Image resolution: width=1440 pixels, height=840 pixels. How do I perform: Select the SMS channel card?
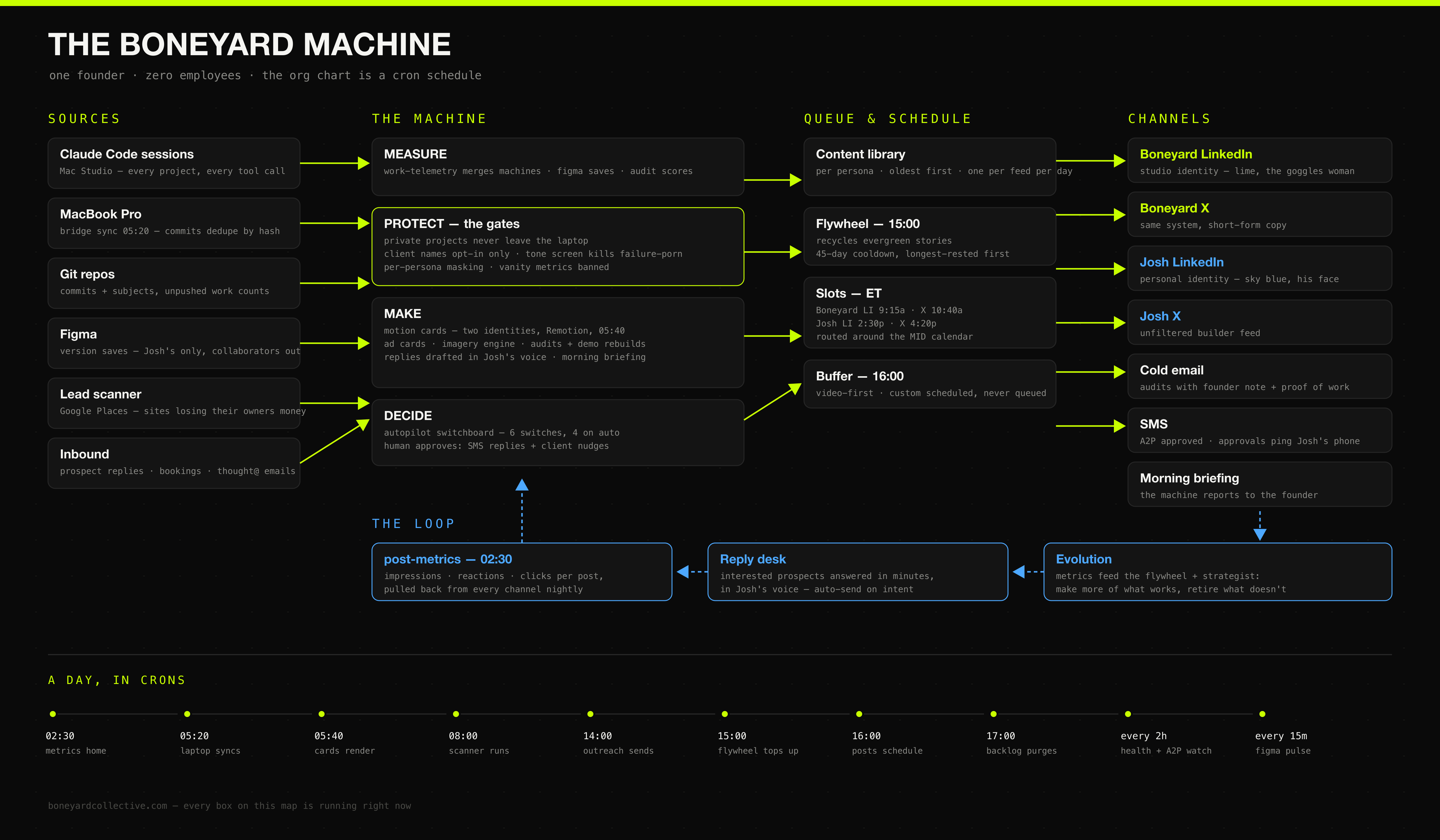tap(1259, 430)
